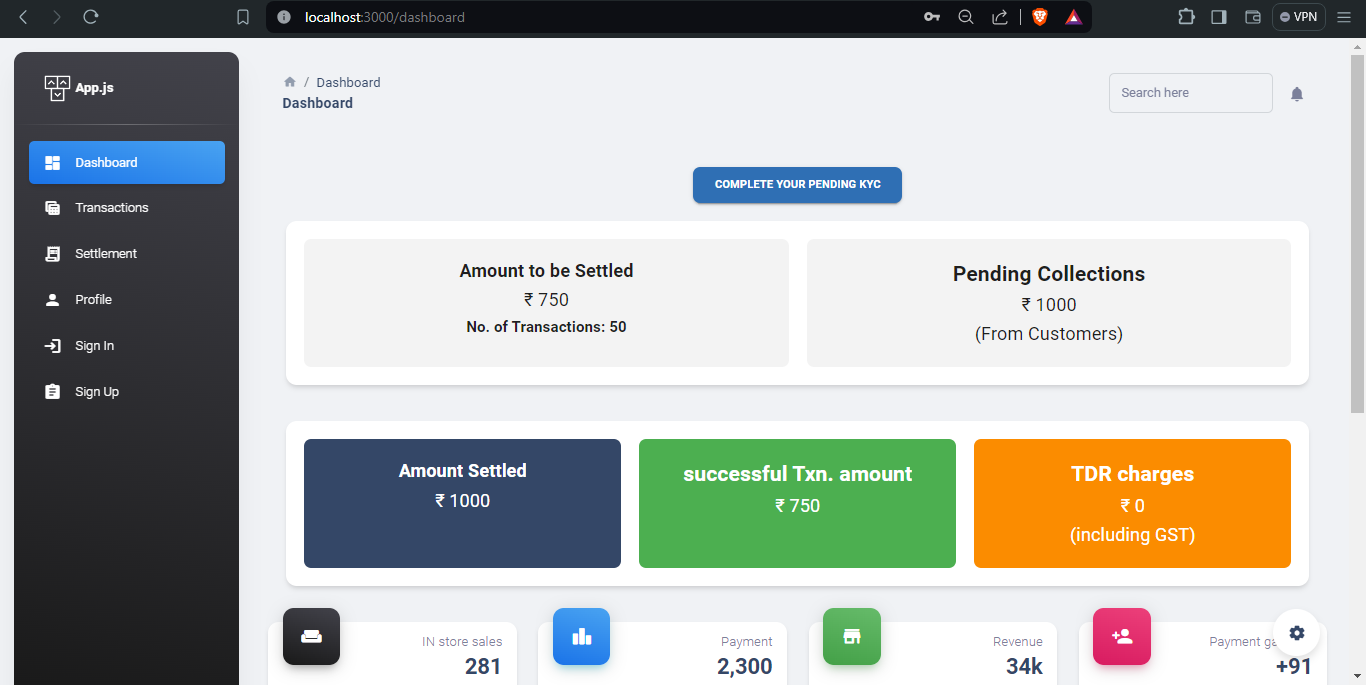The width and height of the screenshot is (1366, 685).
Task: Select Settlement in the sidebar menu
Action: pyautogui.click(x=108, y=253)
